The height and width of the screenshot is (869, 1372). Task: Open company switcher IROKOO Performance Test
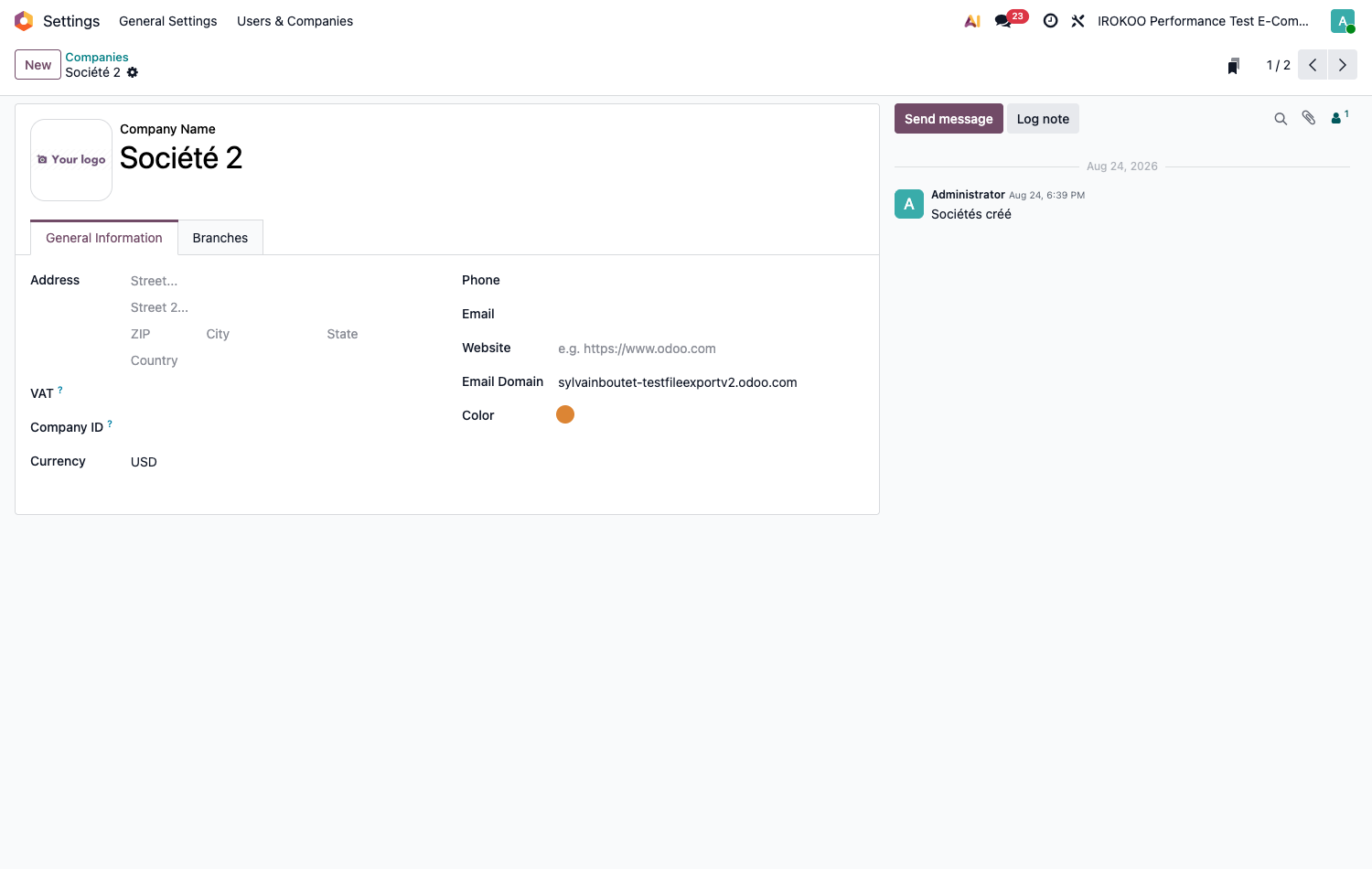pyautogui.click(x=1203, y=21)
